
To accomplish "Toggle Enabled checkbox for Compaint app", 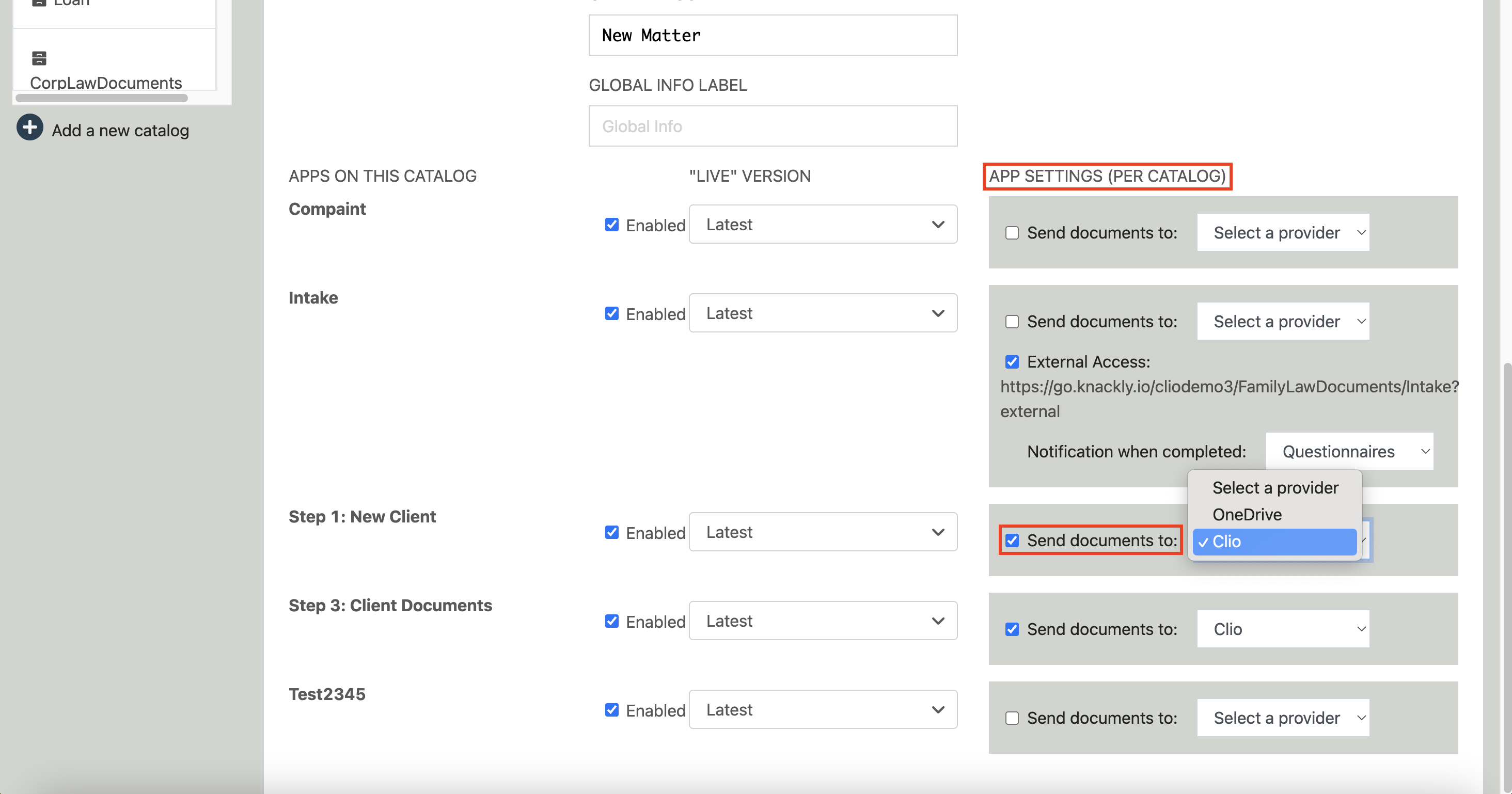I will 611,225.
